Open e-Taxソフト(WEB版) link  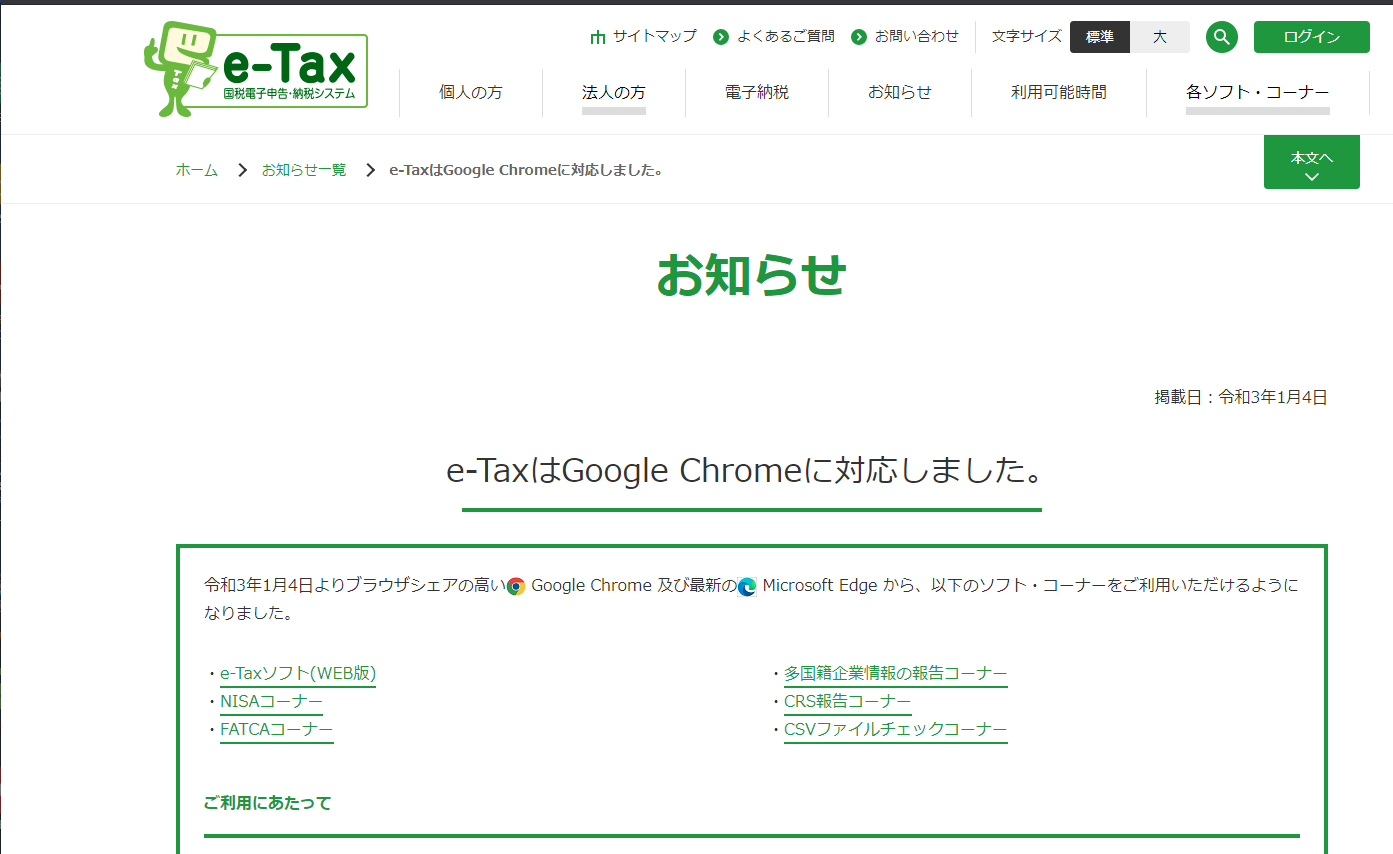click(298, 674)
